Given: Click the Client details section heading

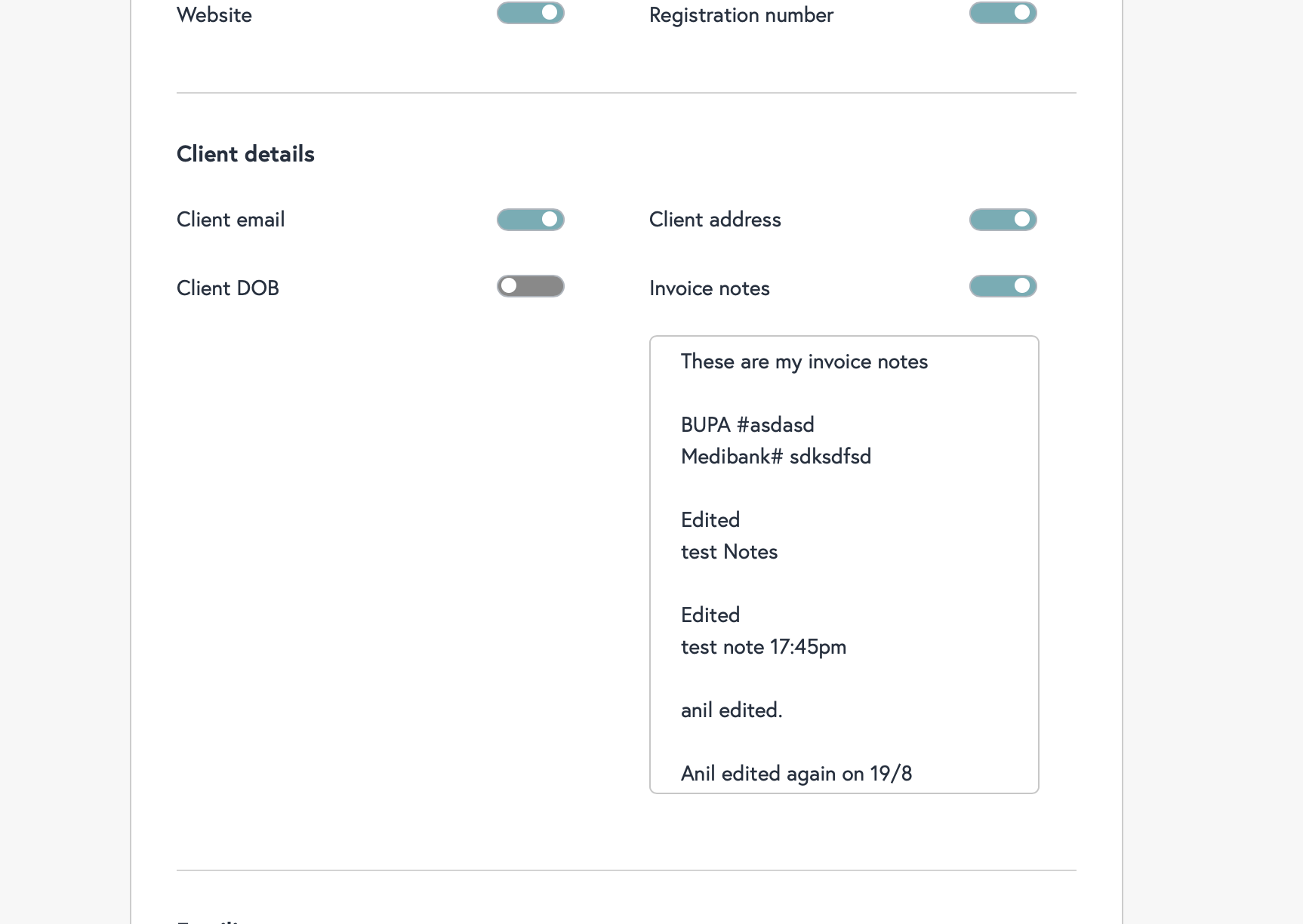Looking at the screenshot, I should tap(245, 154).
